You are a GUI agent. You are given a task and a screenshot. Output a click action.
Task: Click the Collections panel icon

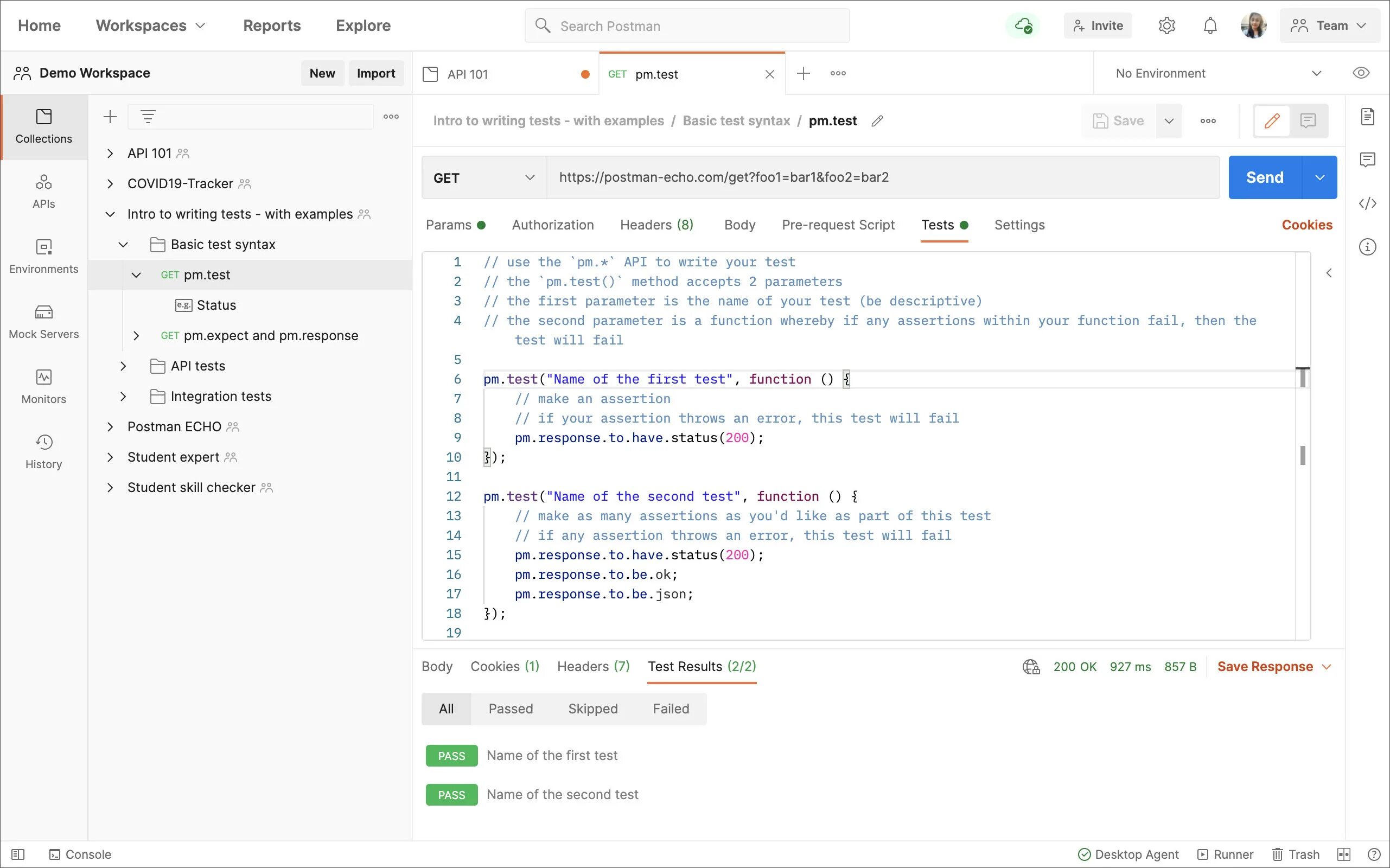(44, 125)
